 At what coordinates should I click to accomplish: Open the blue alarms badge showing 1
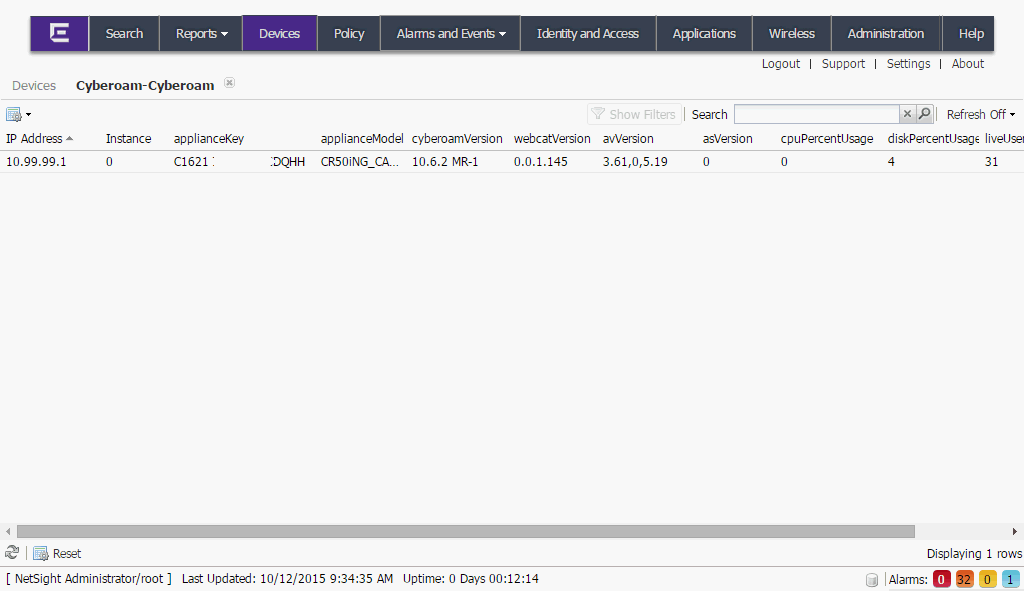coord(1010,579)
